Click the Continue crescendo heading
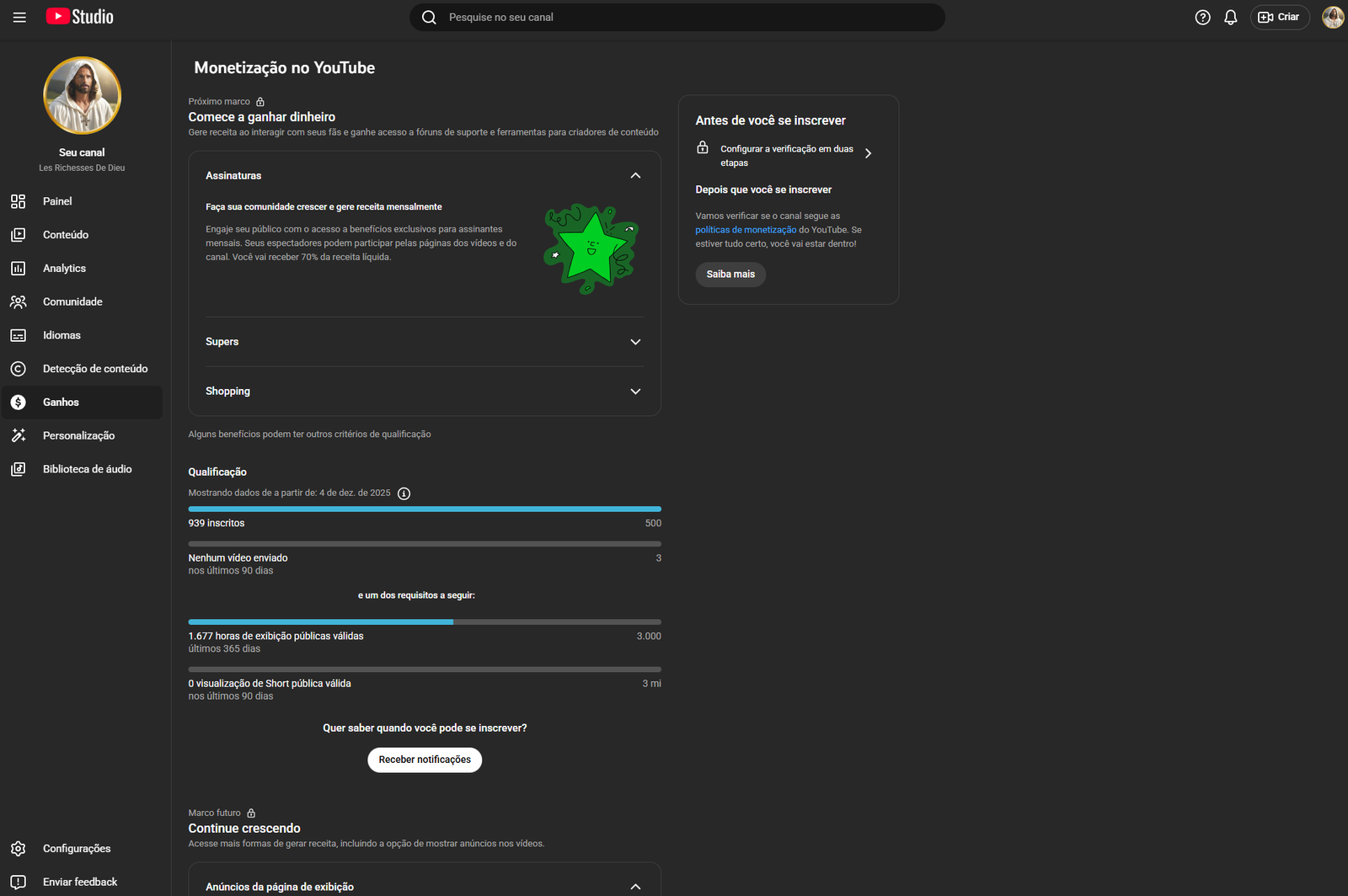1348x896 pixels. point(244,829)
